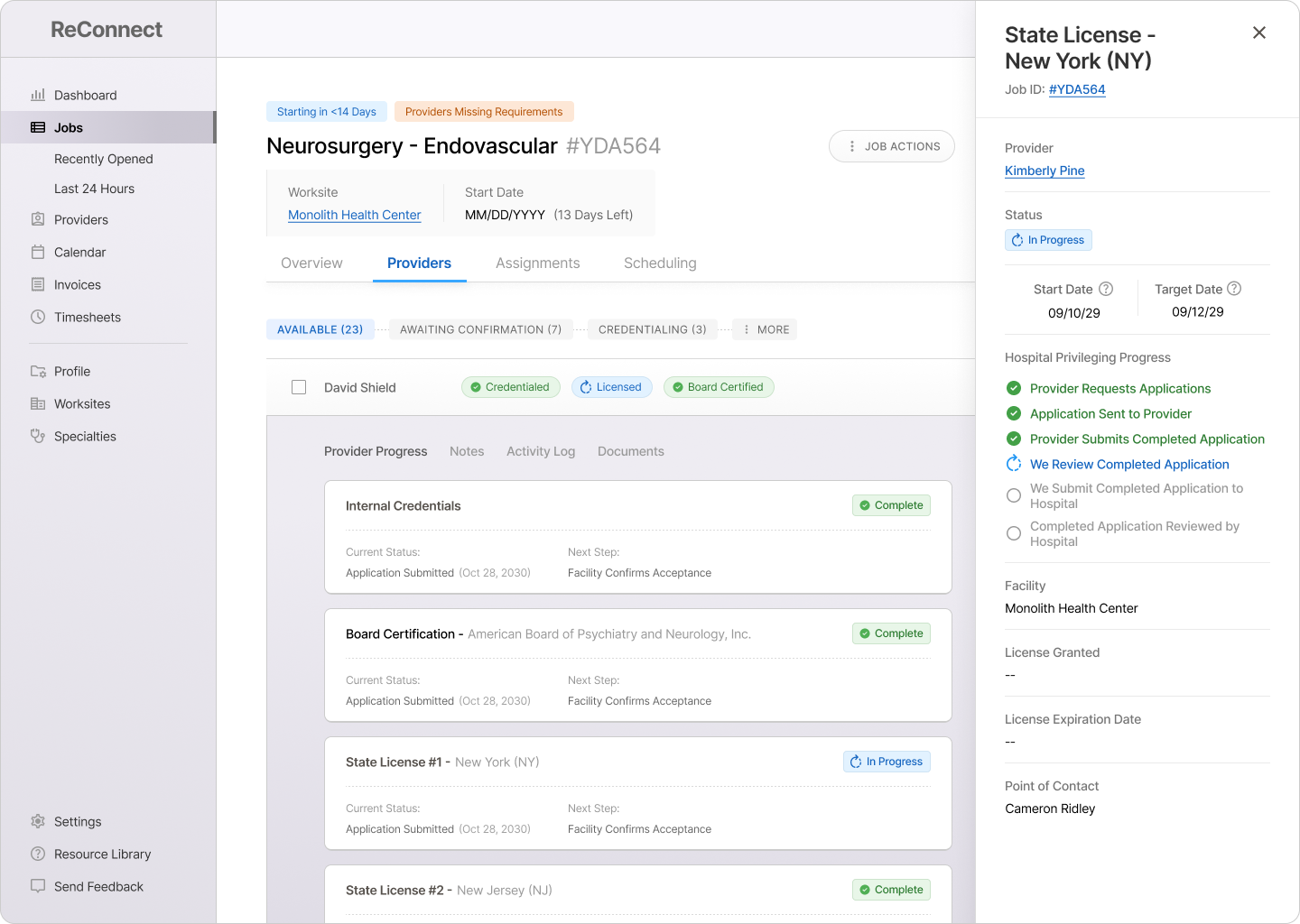The height and width of the screenshot is (924, 1300).
Task: Click the Specialties stethoscope icon
Action: point(38,436)
